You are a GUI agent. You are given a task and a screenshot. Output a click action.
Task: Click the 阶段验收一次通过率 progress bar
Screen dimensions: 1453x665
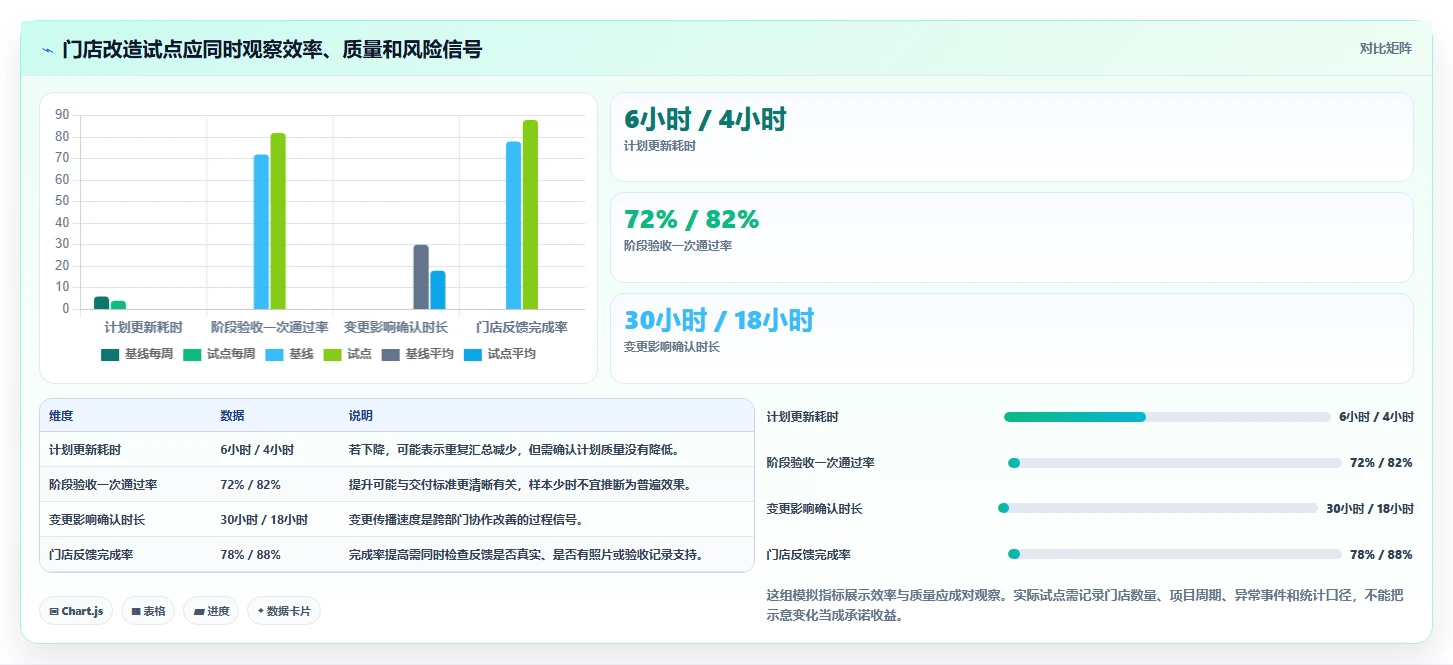[1175, 463]
